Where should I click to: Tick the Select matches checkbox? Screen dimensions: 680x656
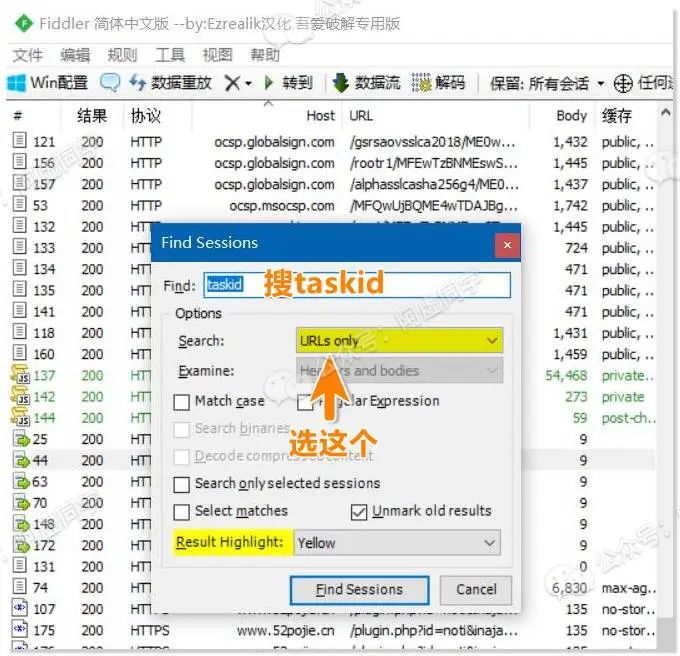point(181,512)
